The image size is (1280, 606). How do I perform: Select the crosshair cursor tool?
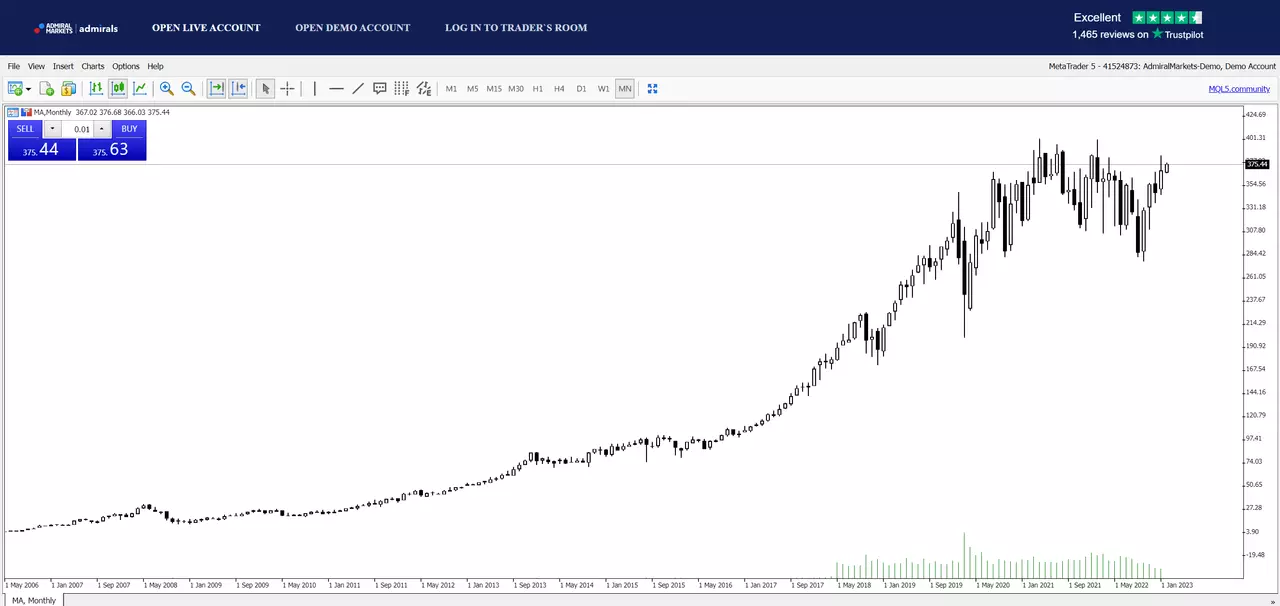pos(287,89)
